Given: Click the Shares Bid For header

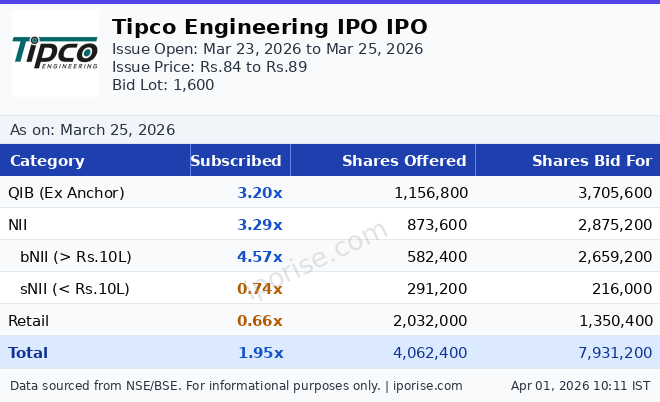Looking at the screenshot, I should (x=591, y=161).
